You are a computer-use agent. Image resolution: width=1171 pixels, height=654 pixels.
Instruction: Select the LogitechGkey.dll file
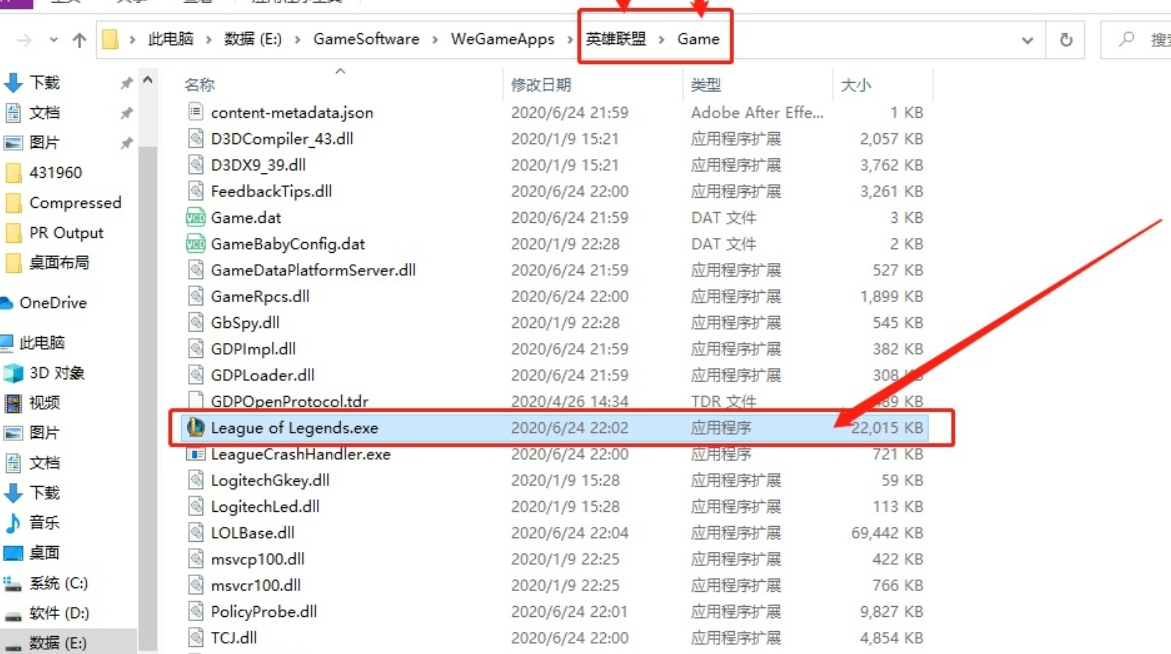(270, 480)
